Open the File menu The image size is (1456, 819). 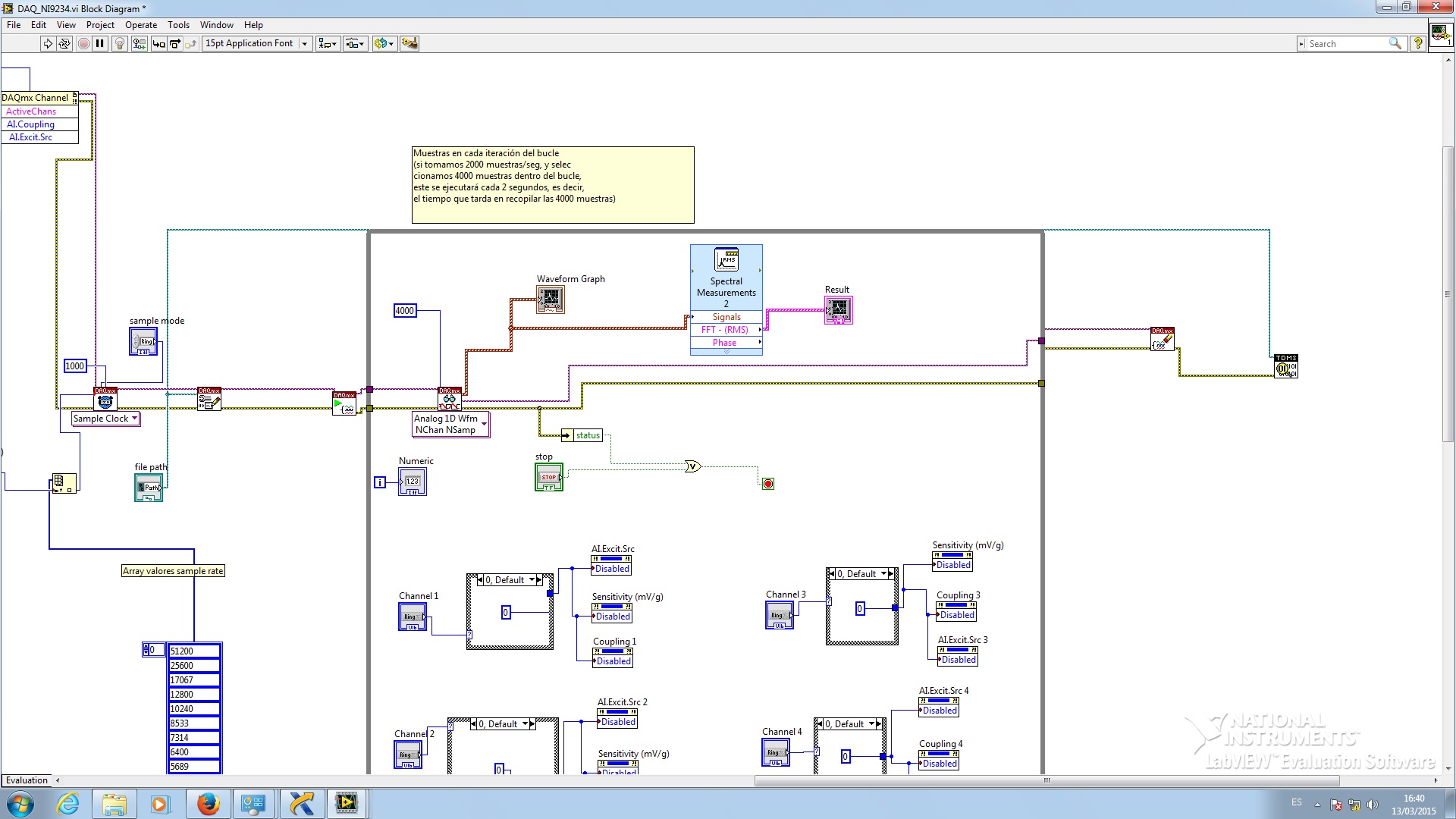click(x=14, y=25)
